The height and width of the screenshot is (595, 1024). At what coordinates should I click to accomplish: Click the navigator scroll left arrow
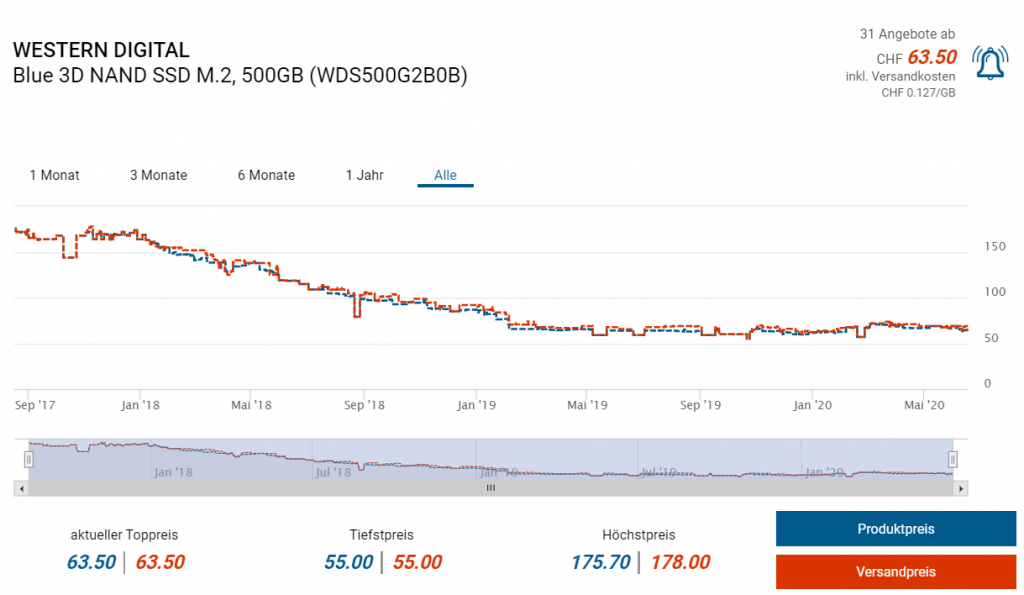tap(22, 489)
